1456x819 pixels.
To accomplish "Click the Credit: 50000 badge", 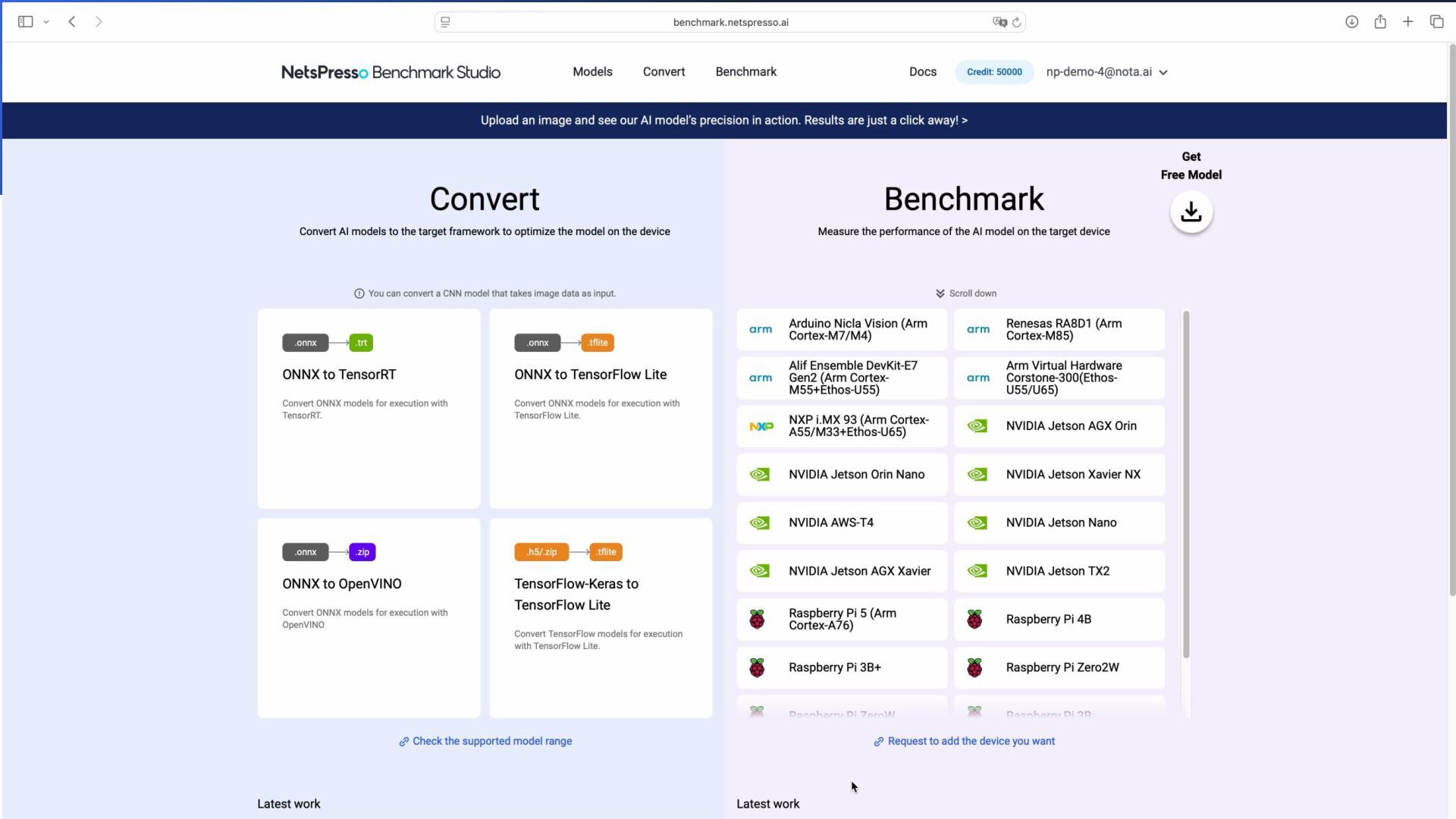I will [993, 72].
